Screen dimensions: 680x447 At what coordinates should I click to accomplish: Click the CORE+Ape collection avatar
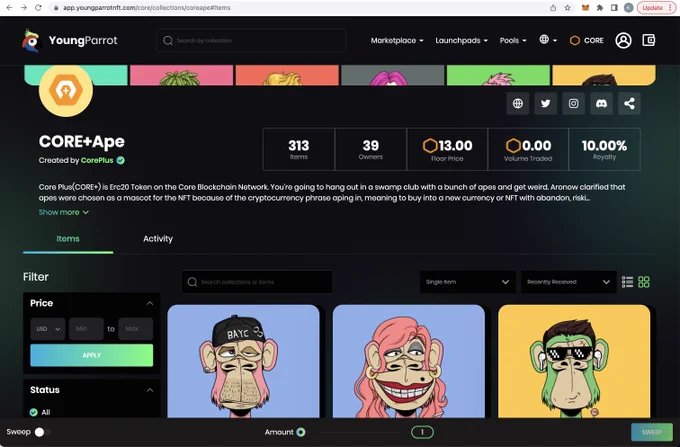66,90
